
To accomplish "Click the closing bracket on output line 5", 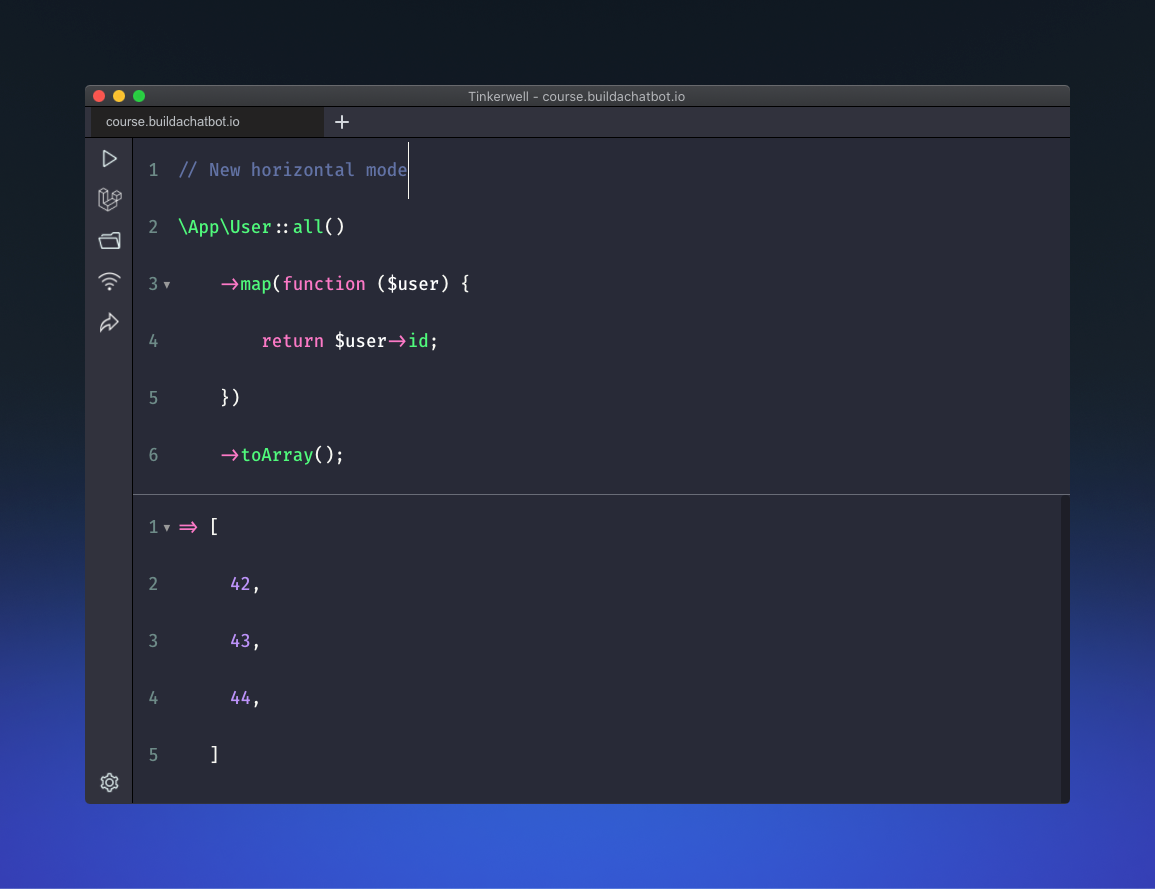I will pos(214,755).
